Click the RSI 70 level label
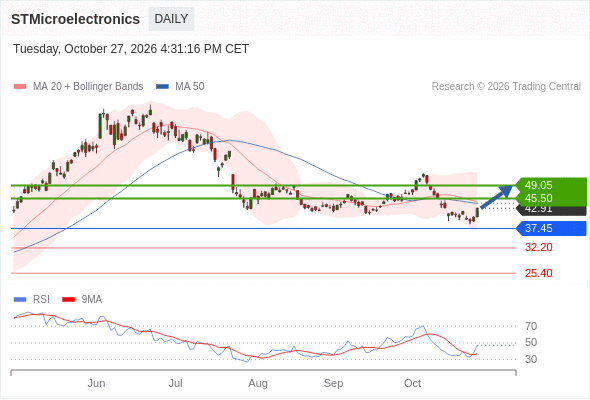Viewport: 590px width, 400px height. point(531,326)
